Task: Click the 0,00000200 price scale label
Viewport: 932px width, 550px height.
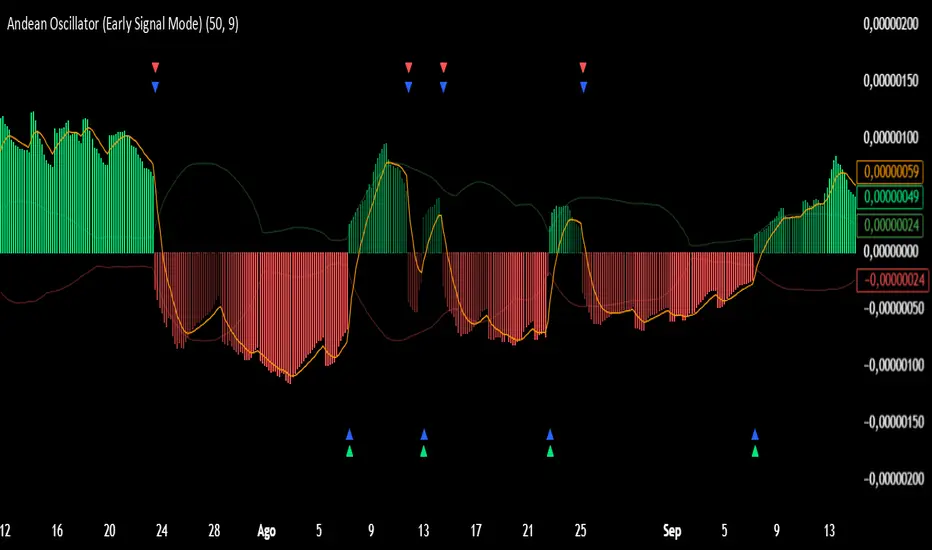Action: 891,24
